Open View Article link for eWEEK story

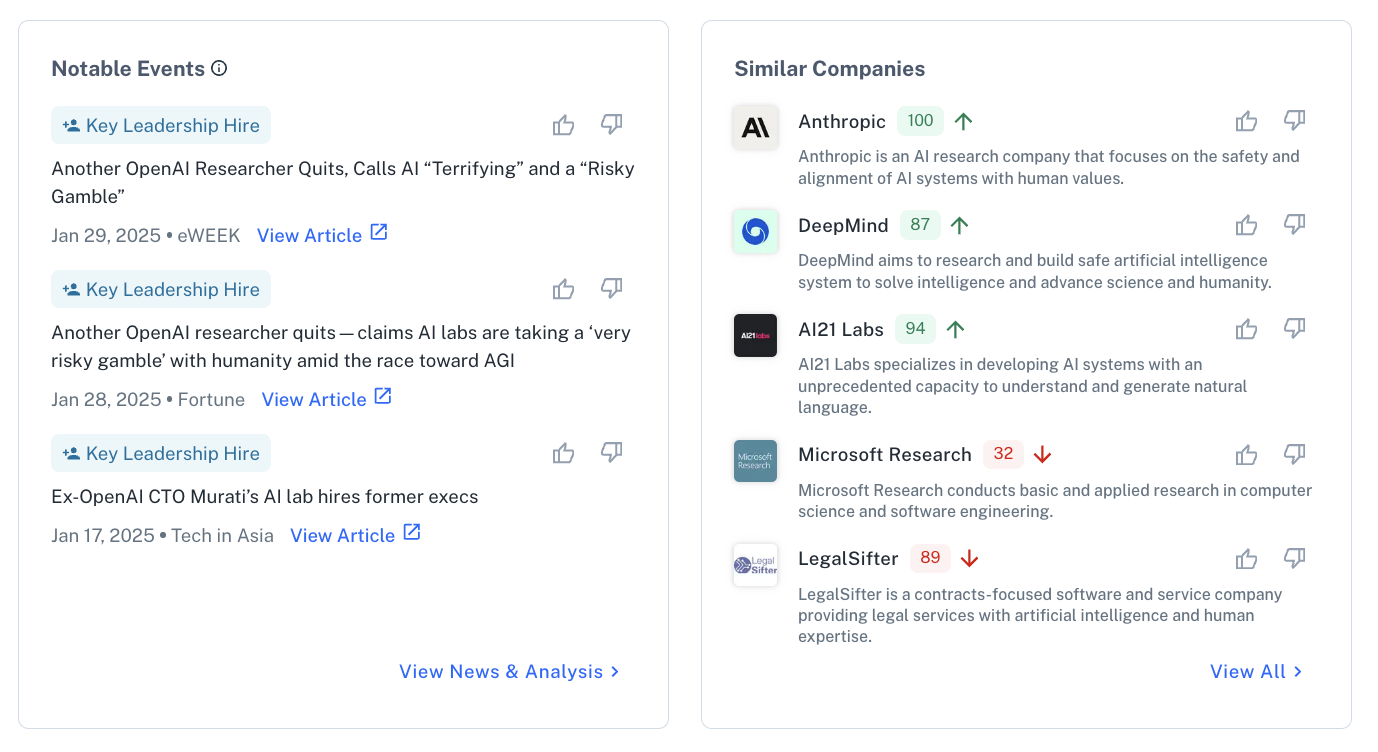tap(322, 235)
